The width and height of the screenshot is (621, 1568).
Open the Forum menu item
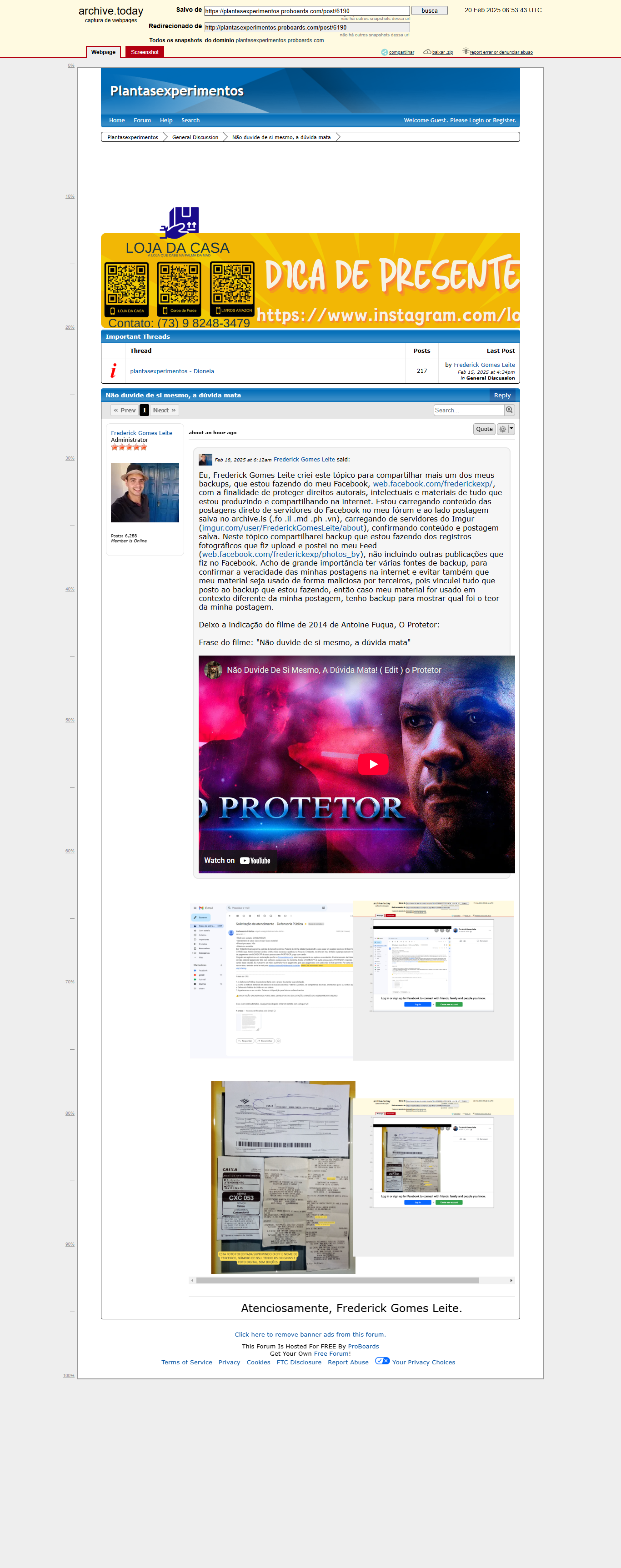[142, 120]
